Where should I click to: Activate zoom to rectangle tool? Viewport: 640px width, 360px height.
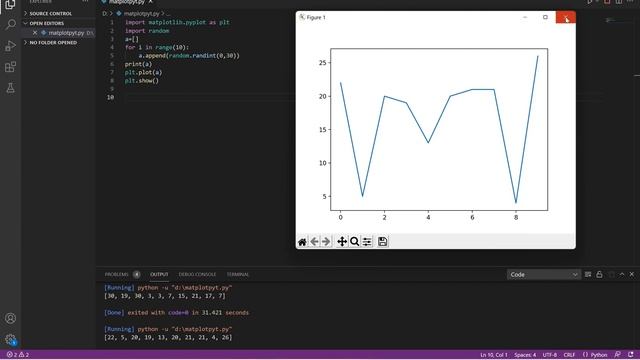[354, 242]
